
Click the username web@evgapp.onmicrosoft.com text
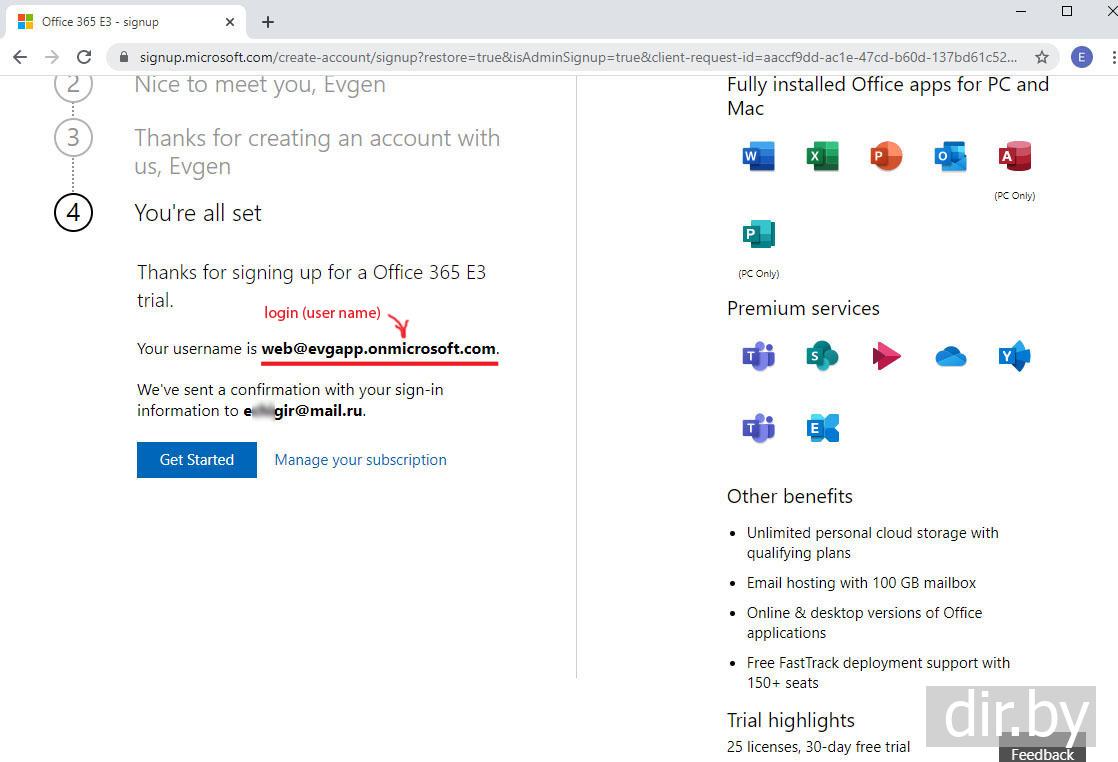[379, 349]
